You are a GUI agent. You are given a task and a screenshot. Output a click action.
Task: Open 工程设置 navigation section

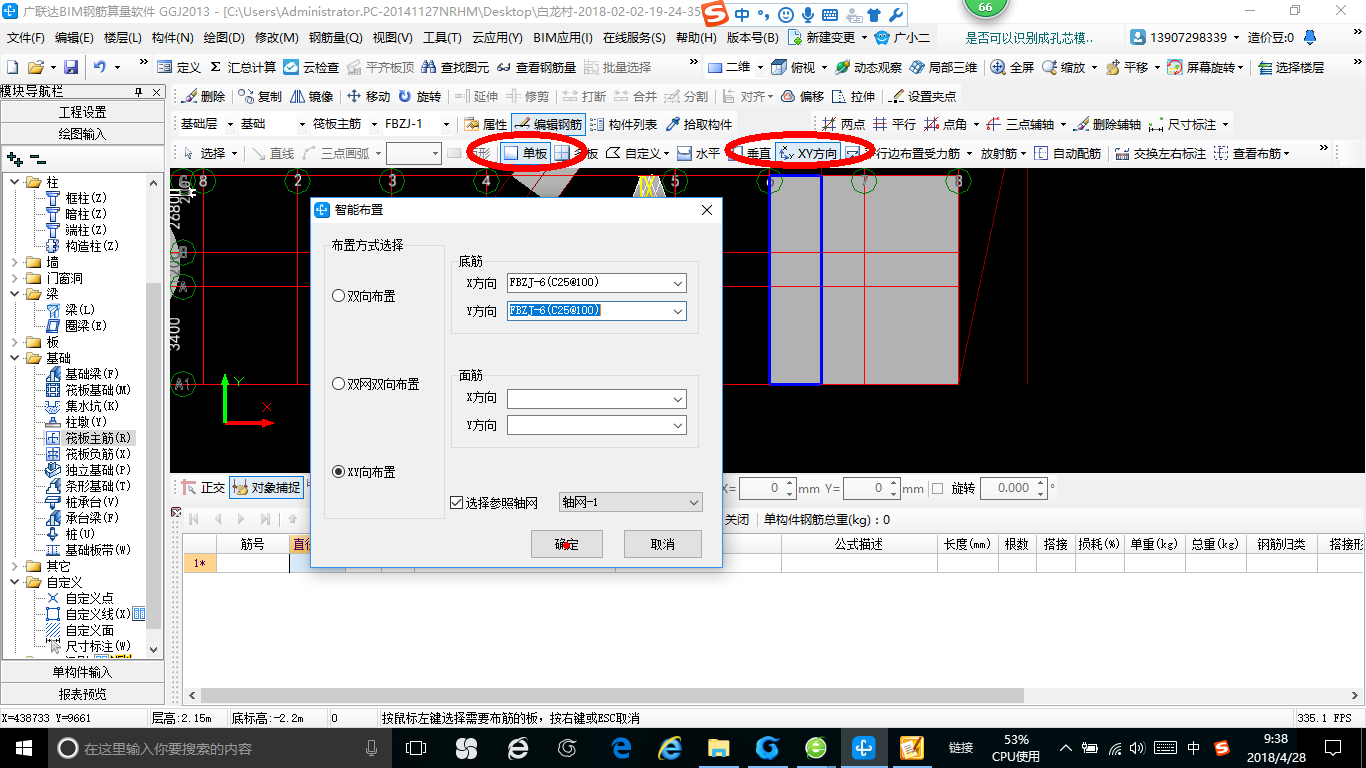pos(82,112)
